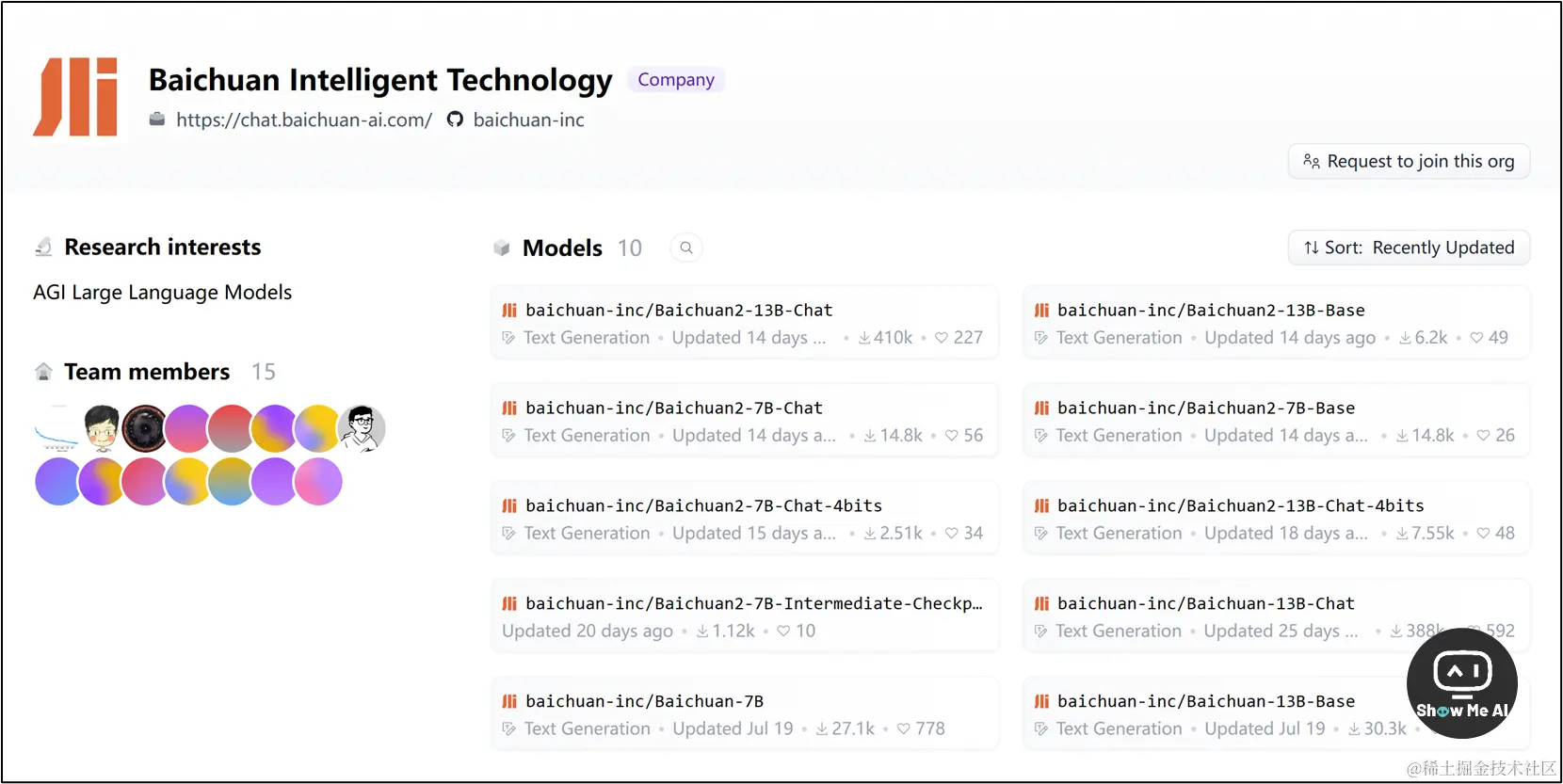Click the models search magnifier icon
The image size is (1563, 784).
686,248
